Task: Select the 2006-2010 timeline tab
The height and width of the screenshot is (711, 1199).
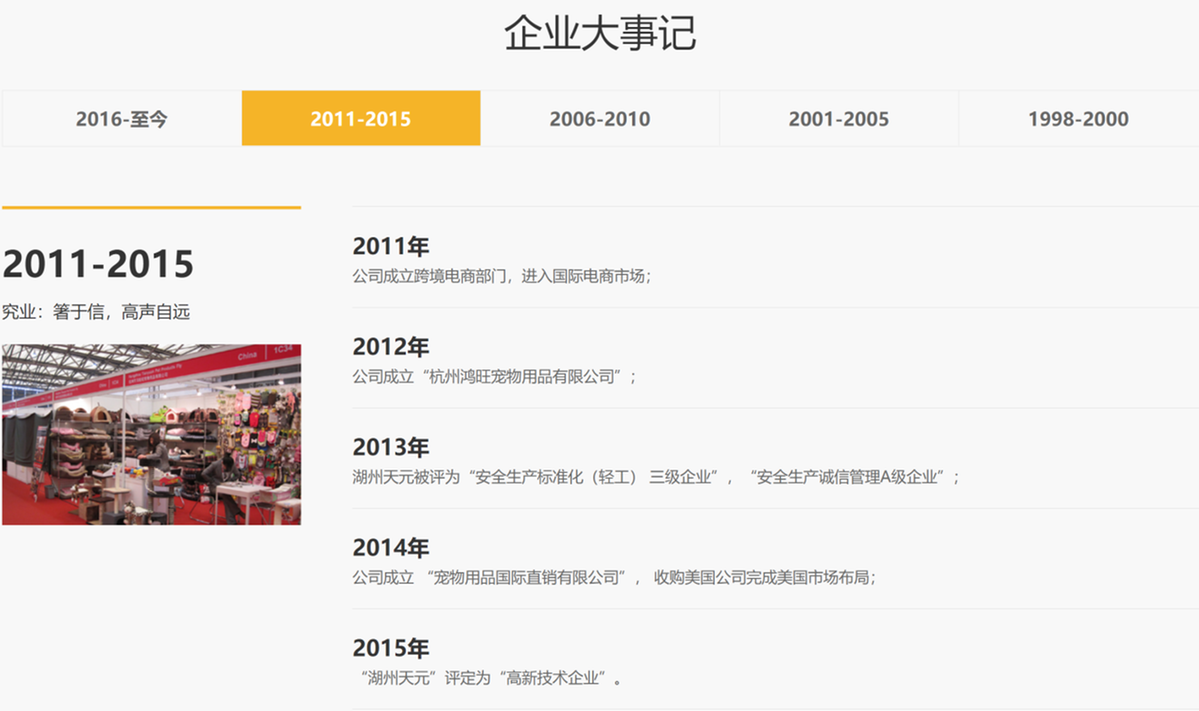Action: tap(600, 118)
